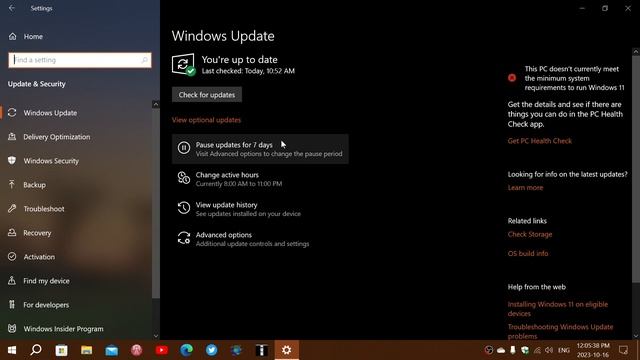Image resolution: width=640 pixels, height=360 pixels.
Task: Click the Find a setting search box
Action: 80,60
